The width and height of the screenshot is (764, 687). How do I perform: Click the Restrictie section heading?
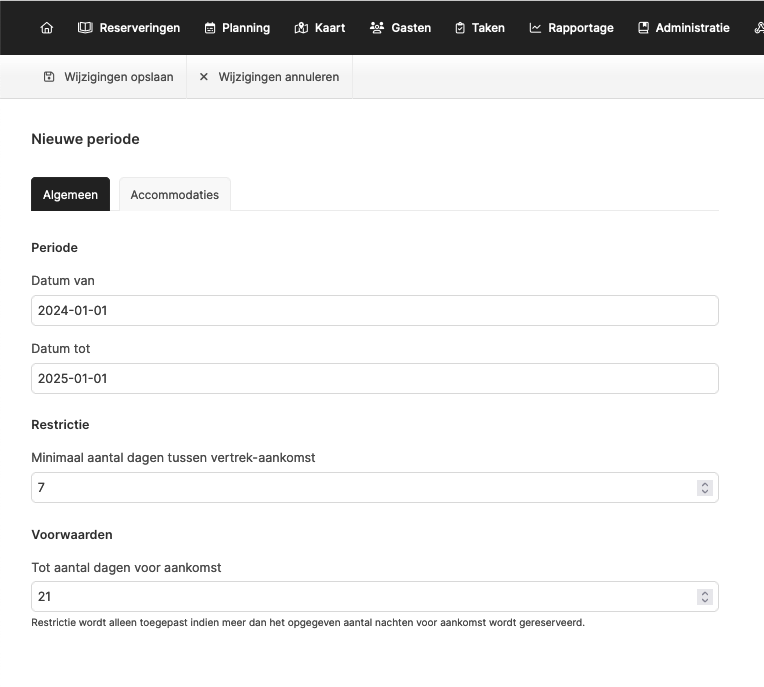[x=60, y=425]
